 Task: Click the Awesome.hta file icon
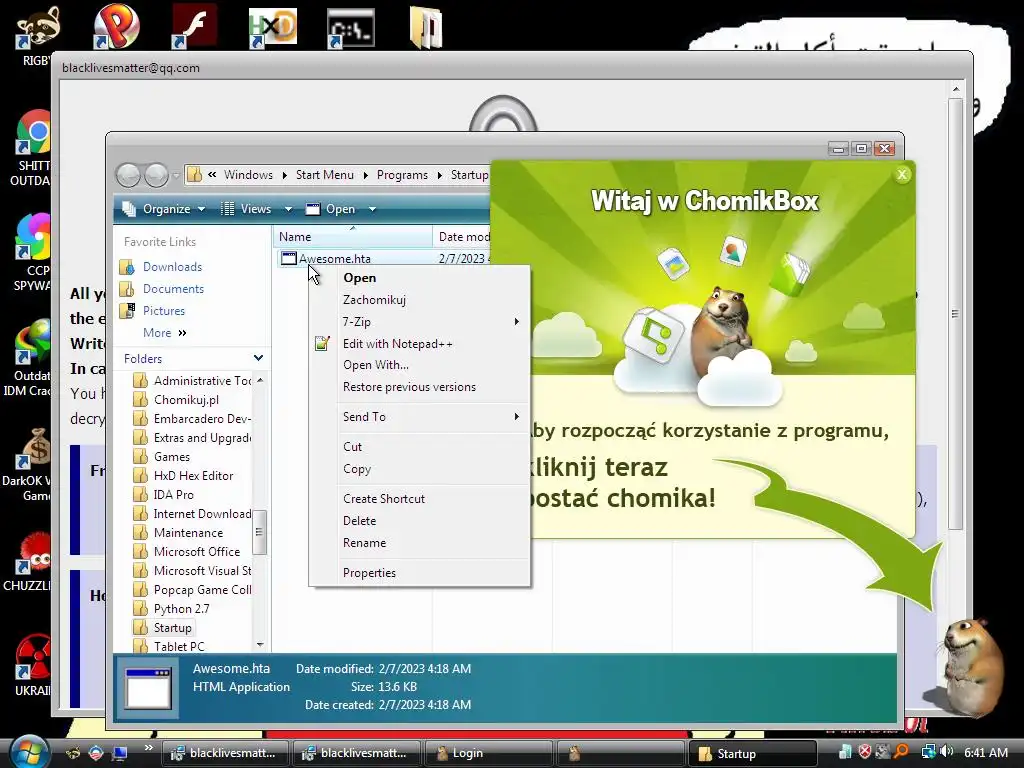click(288, 259)
